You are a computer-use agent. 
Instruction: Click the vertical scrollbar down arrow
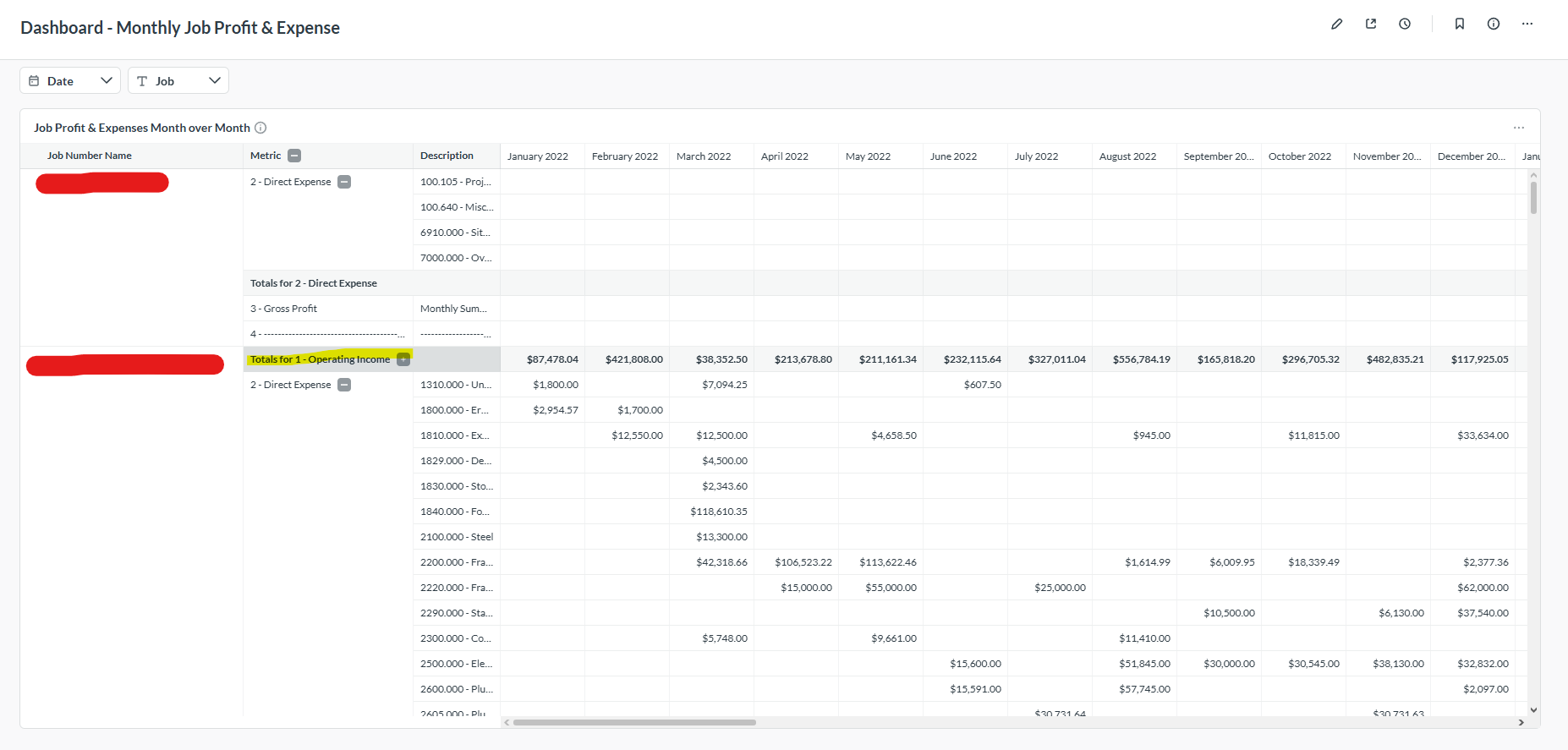[x=1533, y=710]
